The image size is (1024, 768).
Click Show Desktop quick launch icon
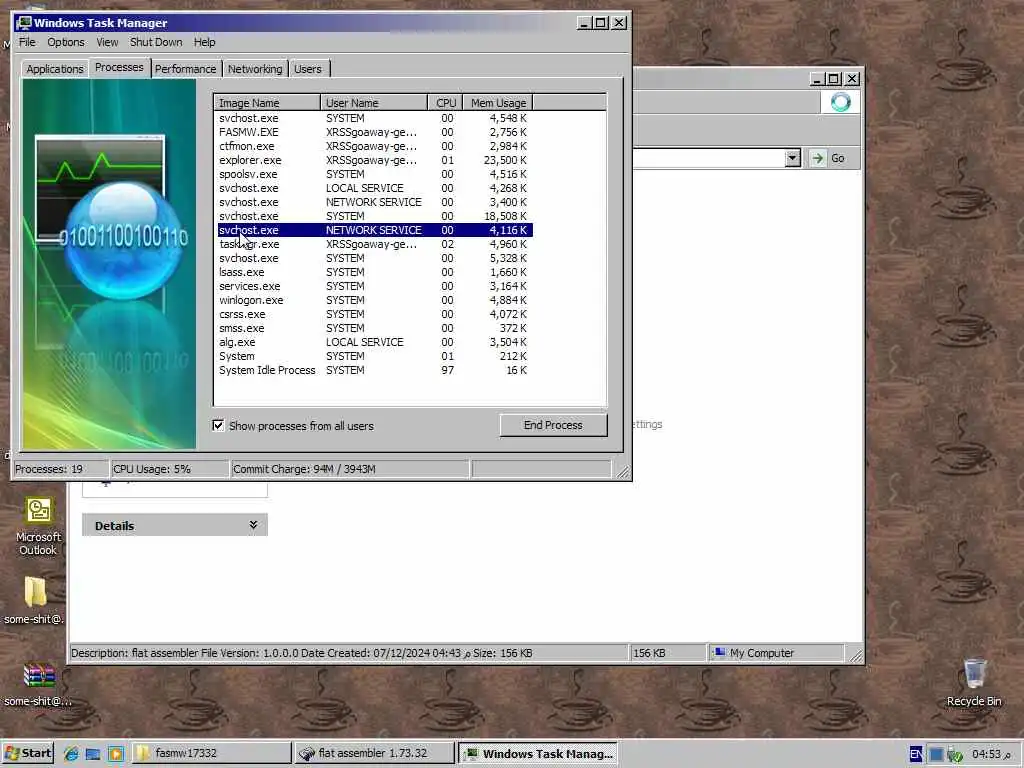(x=93, y=754)
